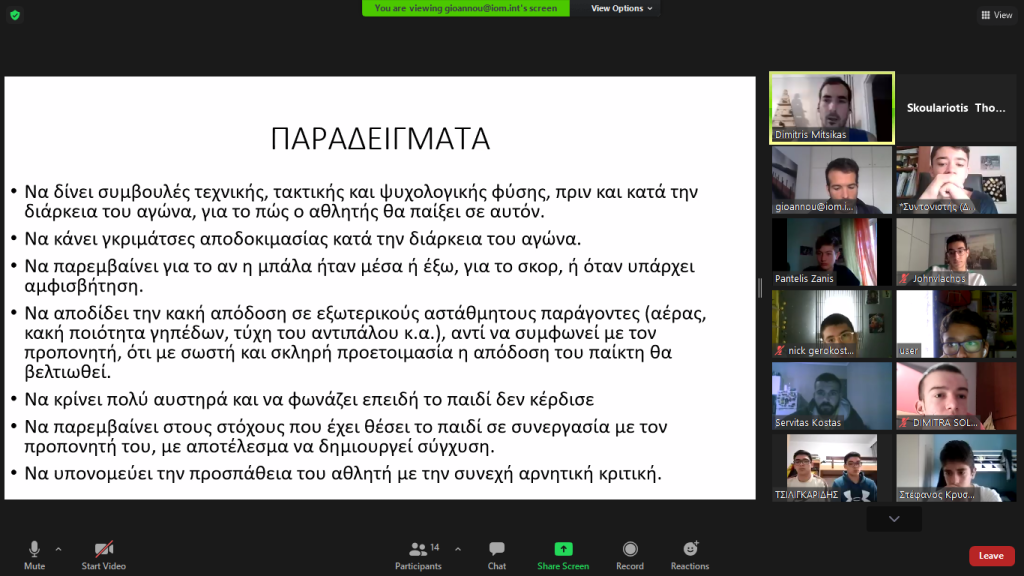Mute the microphone
This screenshot has width=1024, height=576.
34,553
